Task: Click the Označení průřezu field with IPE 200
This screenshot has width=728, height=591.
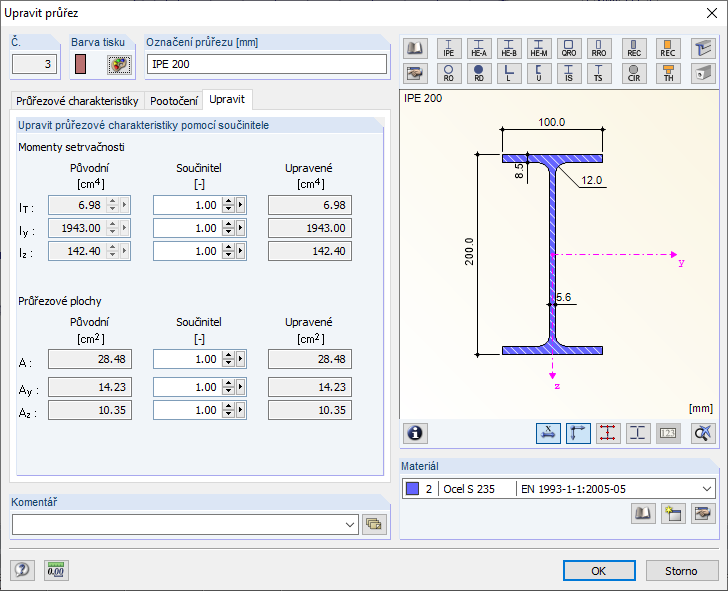Action: pos(266,64)
